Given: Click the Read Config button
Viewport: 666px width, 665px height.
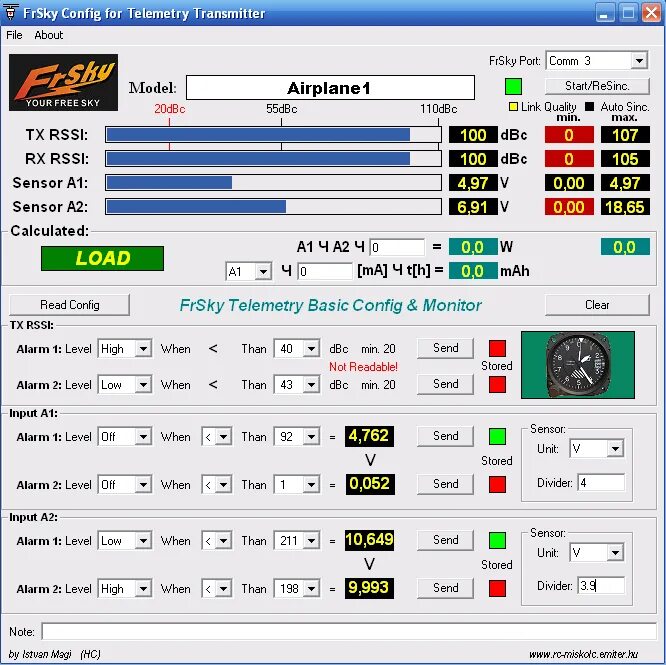Looking at the screenshot, I should (69, 305).
